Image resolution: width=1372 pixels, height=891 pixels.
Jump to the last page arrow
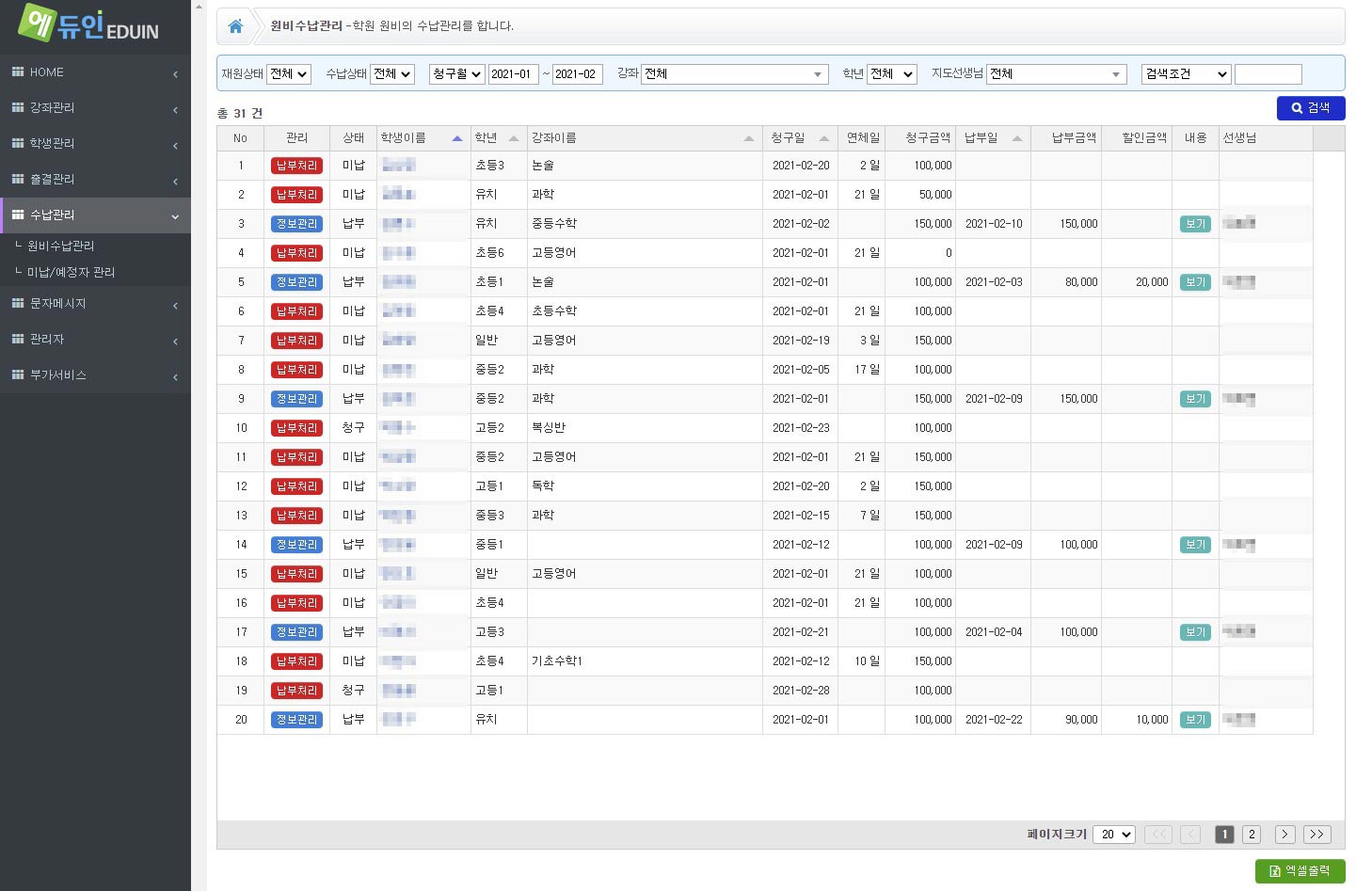1317,835
